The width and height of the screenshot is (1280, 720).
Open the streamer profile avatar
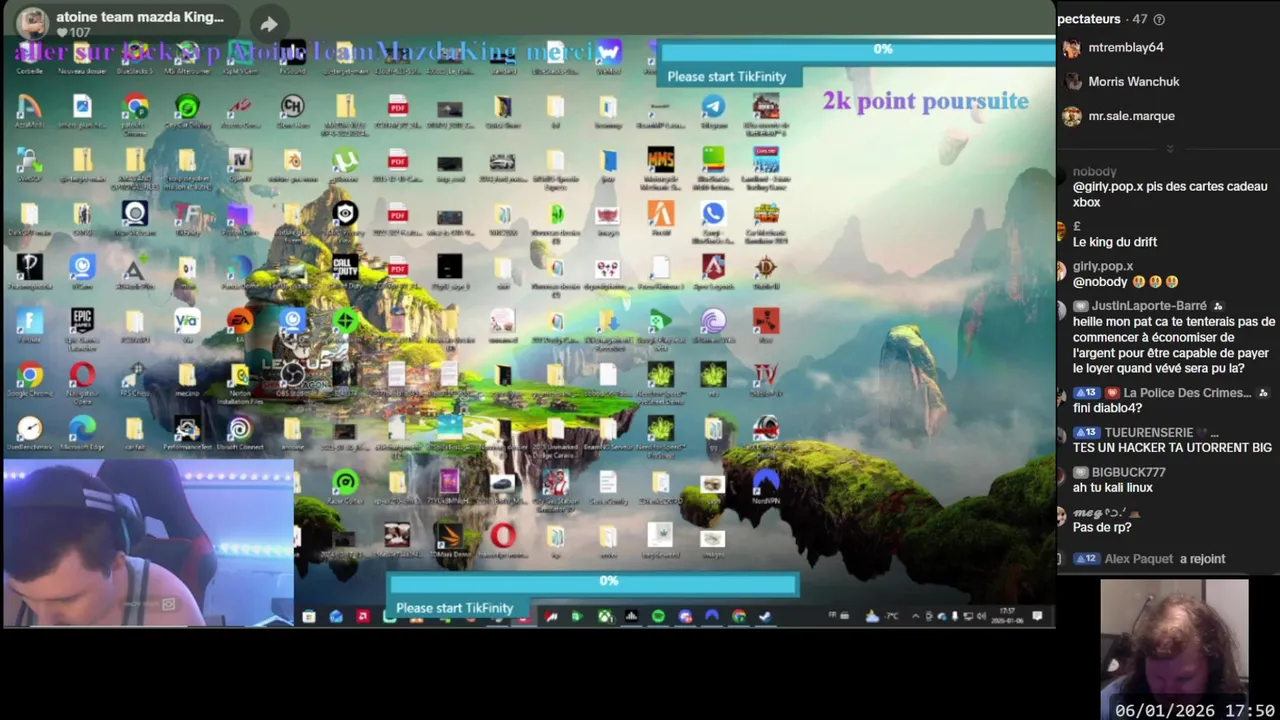pos(32,23)
